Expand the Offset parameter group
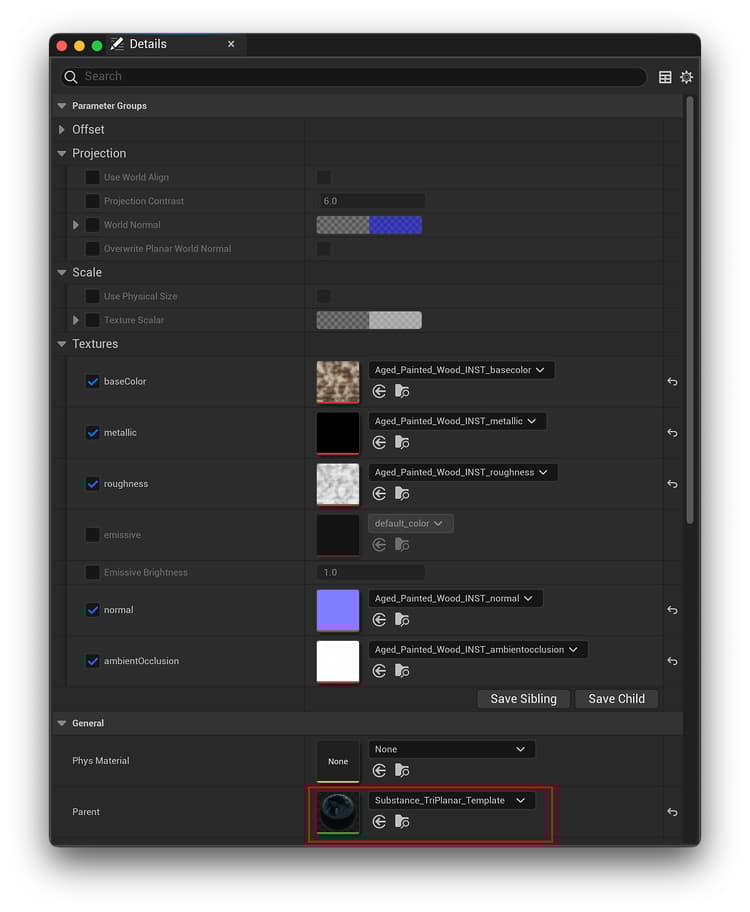750x912 pixels. [62, 130]
